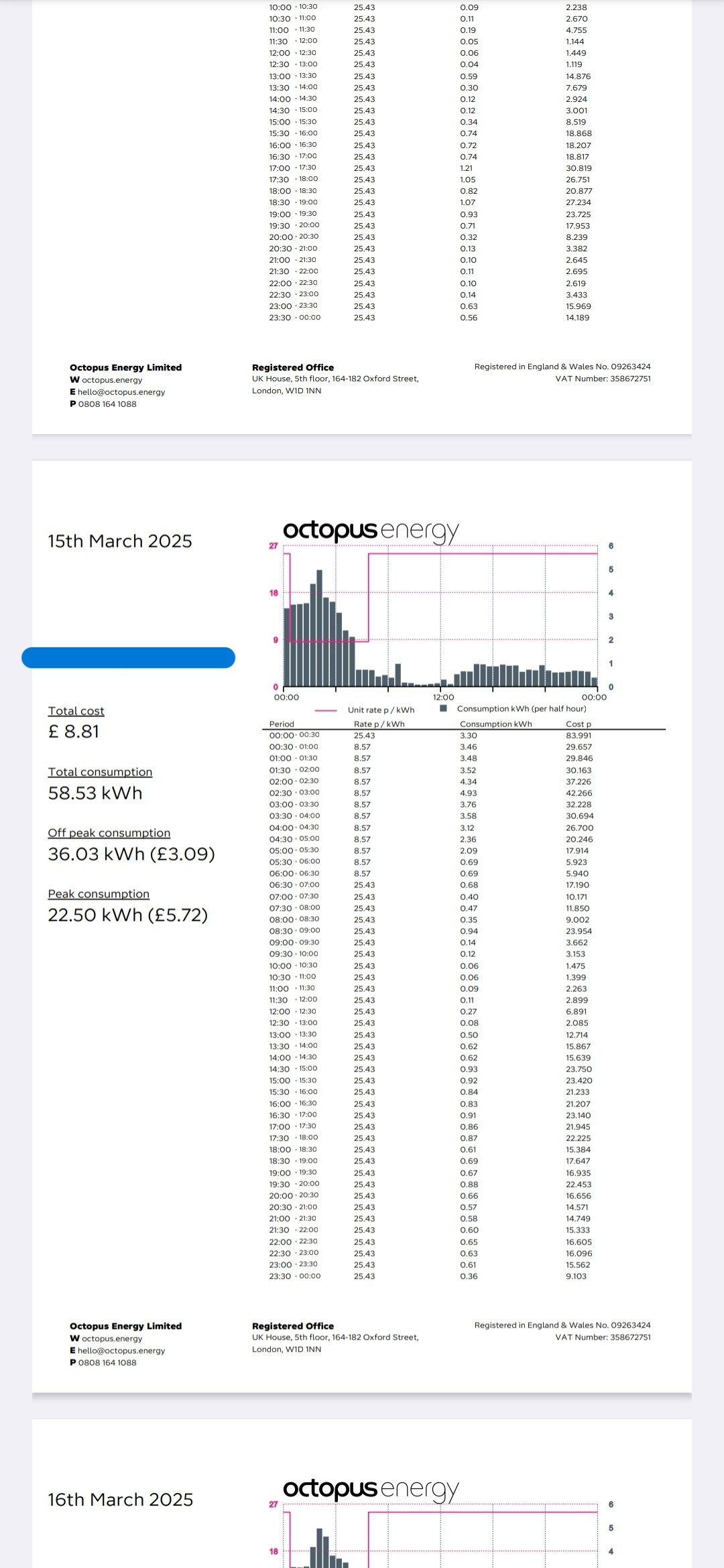Click the 36.03 kWh (£3.09) off peak value
This screenshot has width=724, height=1568.
pos(131,854)
